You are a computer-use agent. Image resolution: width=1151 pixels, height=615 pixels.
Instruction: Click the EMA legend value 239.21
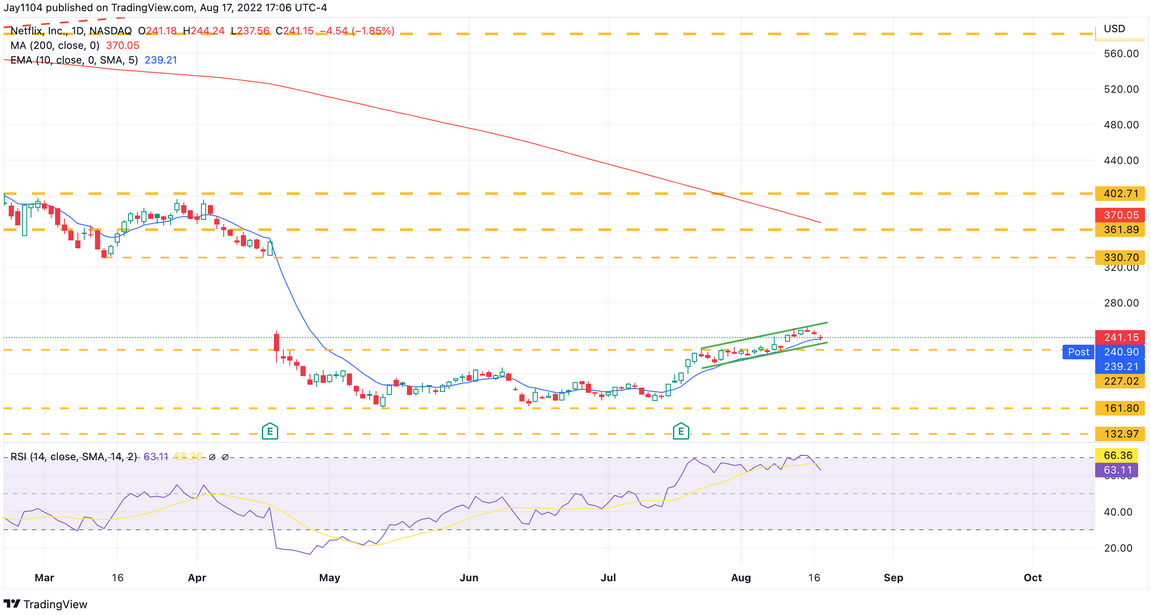(161, 60)
